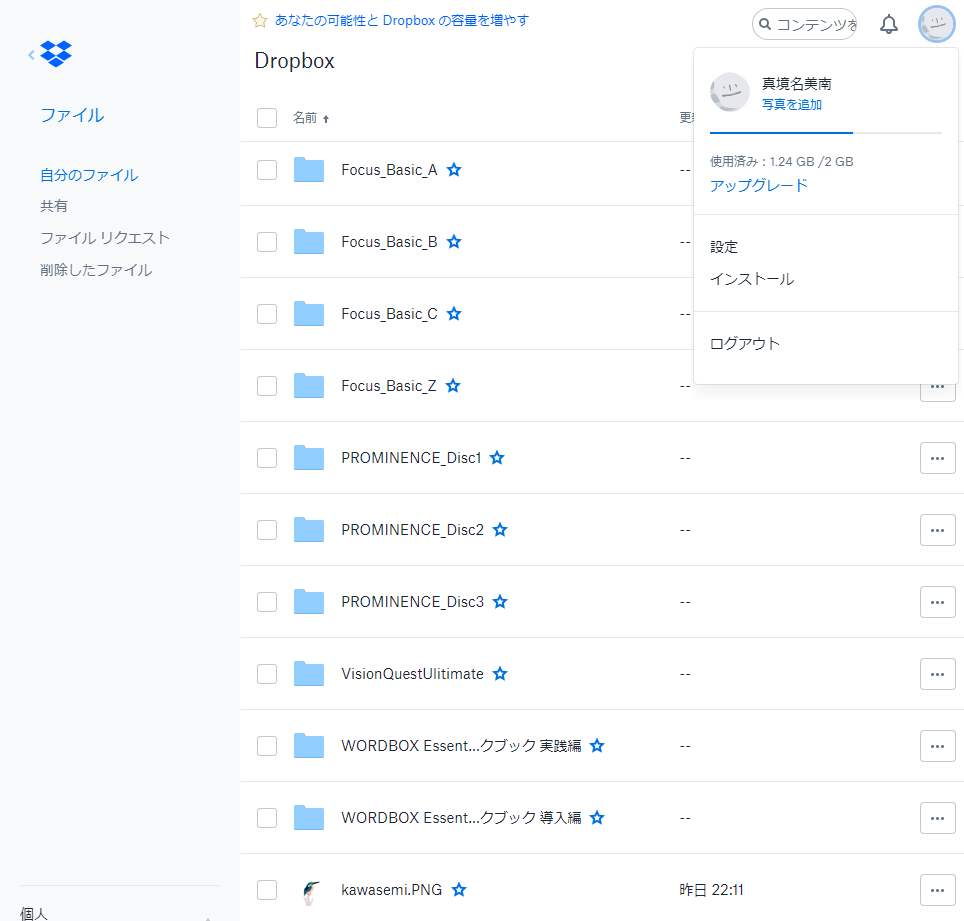Open notifications bell icon
The image size is (964, 921).
pos(888,25)
